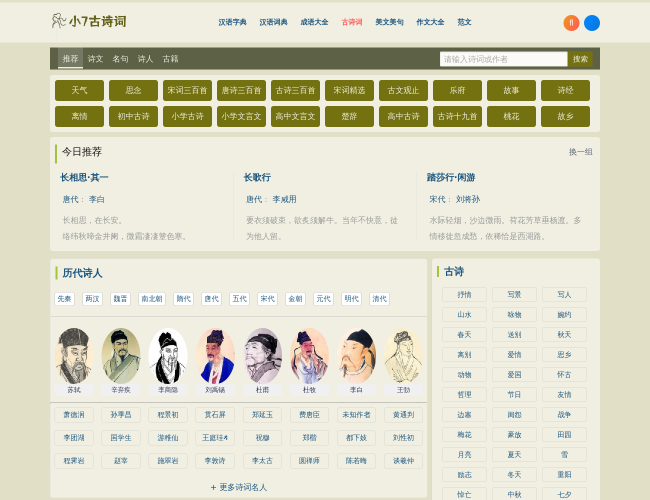Focus the poem search input field
Viewport: 650px width, 500px height.
tap(503, 59)
